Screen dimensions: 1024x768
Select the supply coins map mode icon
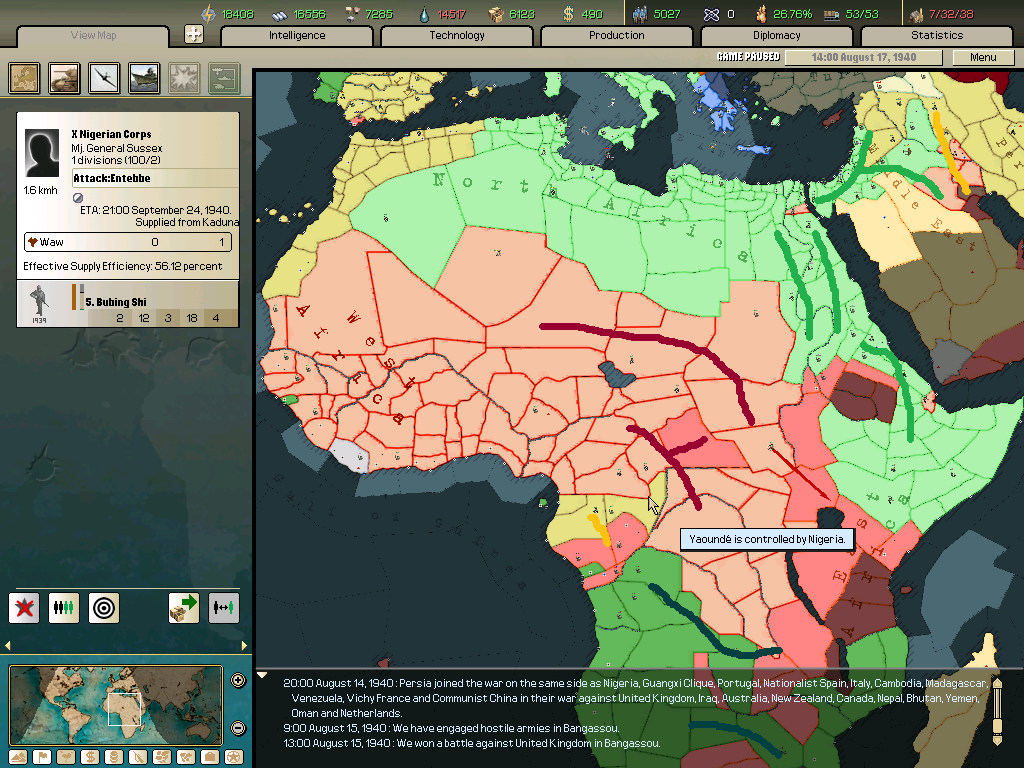point(114,758)
